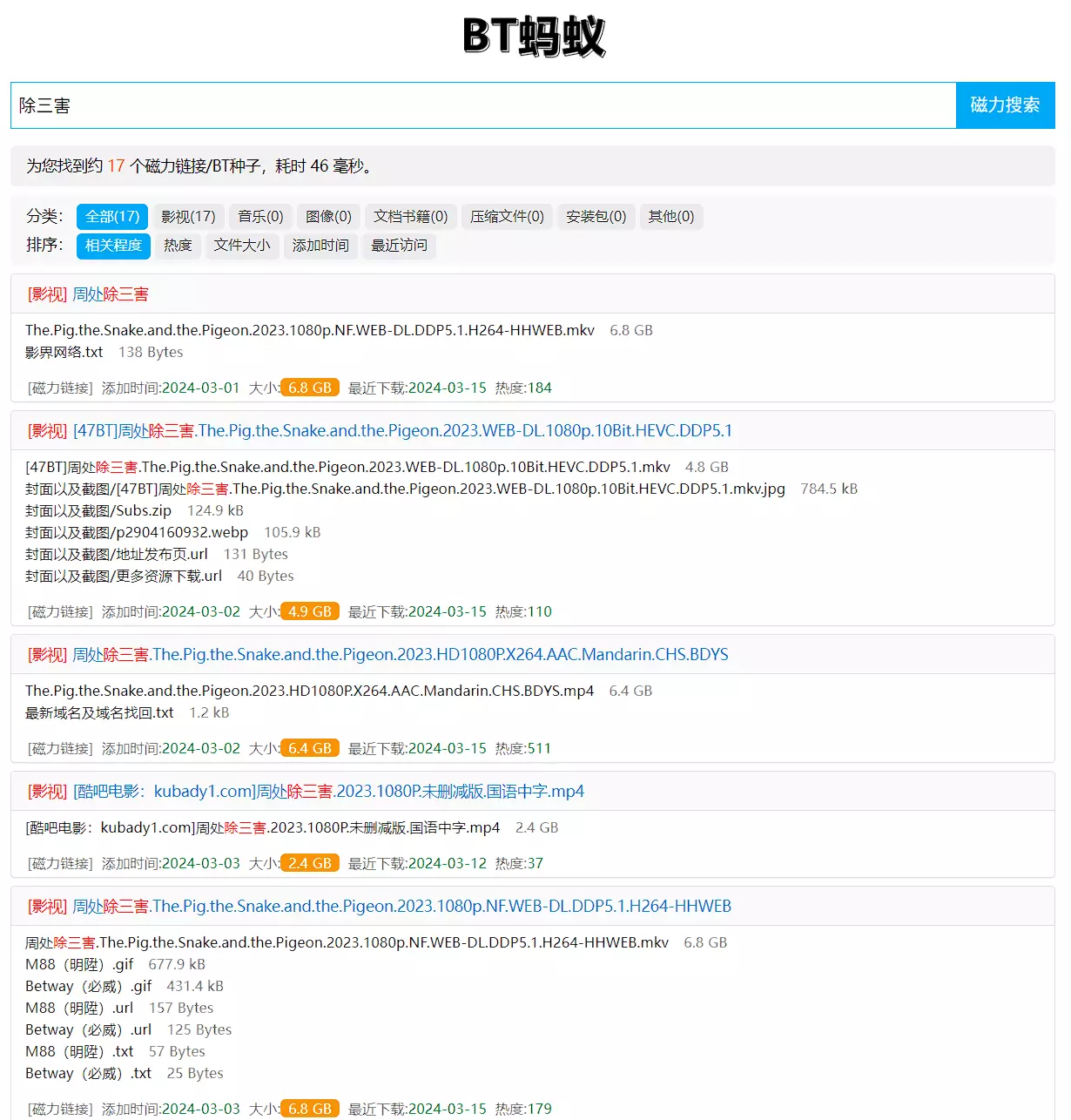Filter results by 音乐(0) category

(260, 217)
